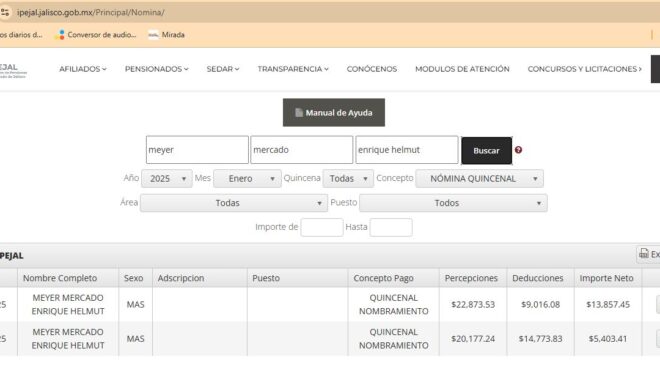Click the MAS cell in $20,177.24 row
The width and height of the screenshot is (660, 365).
[135, 338]
